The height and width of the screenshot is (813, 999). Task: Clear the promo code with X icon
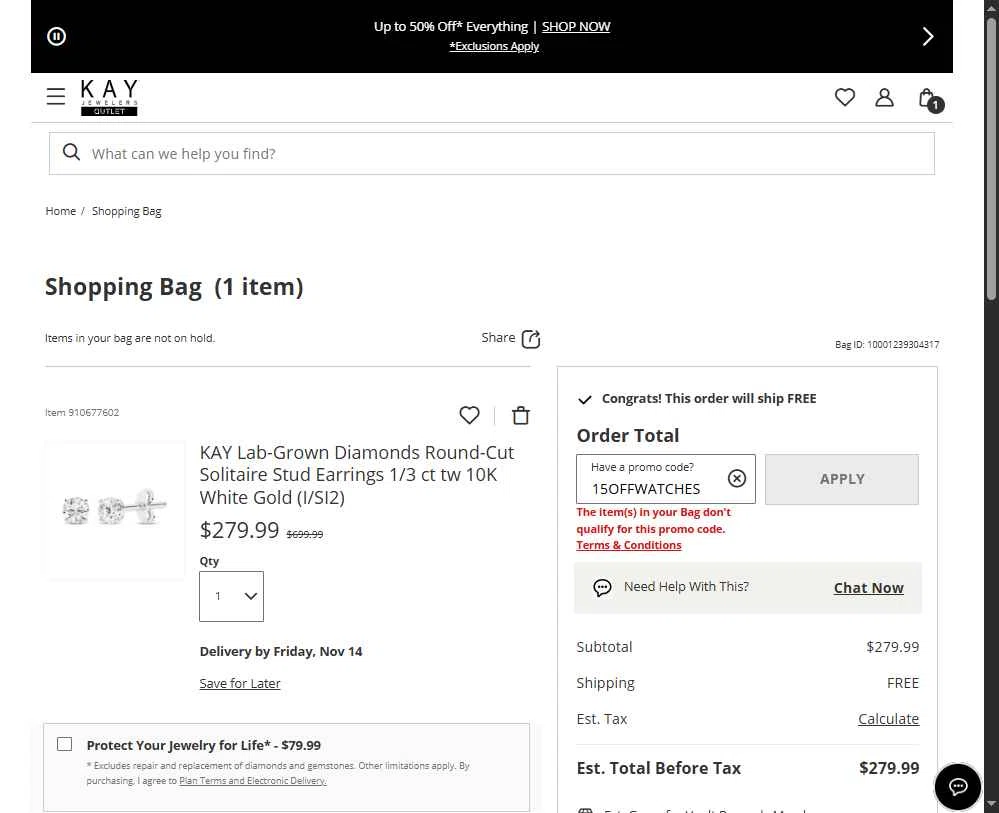(737, 478)
